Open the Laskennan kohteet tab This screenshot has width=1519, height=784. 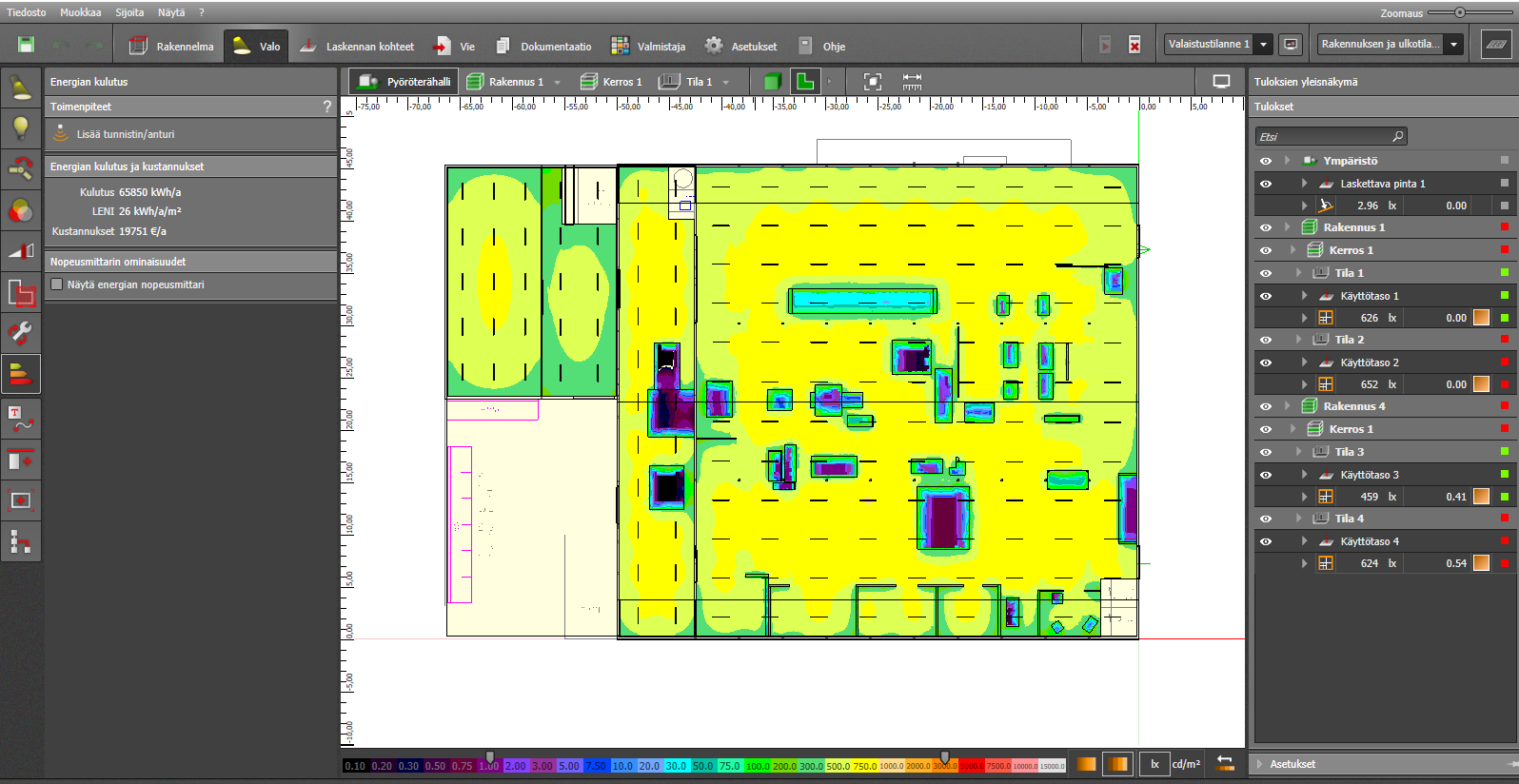(357, 46)
